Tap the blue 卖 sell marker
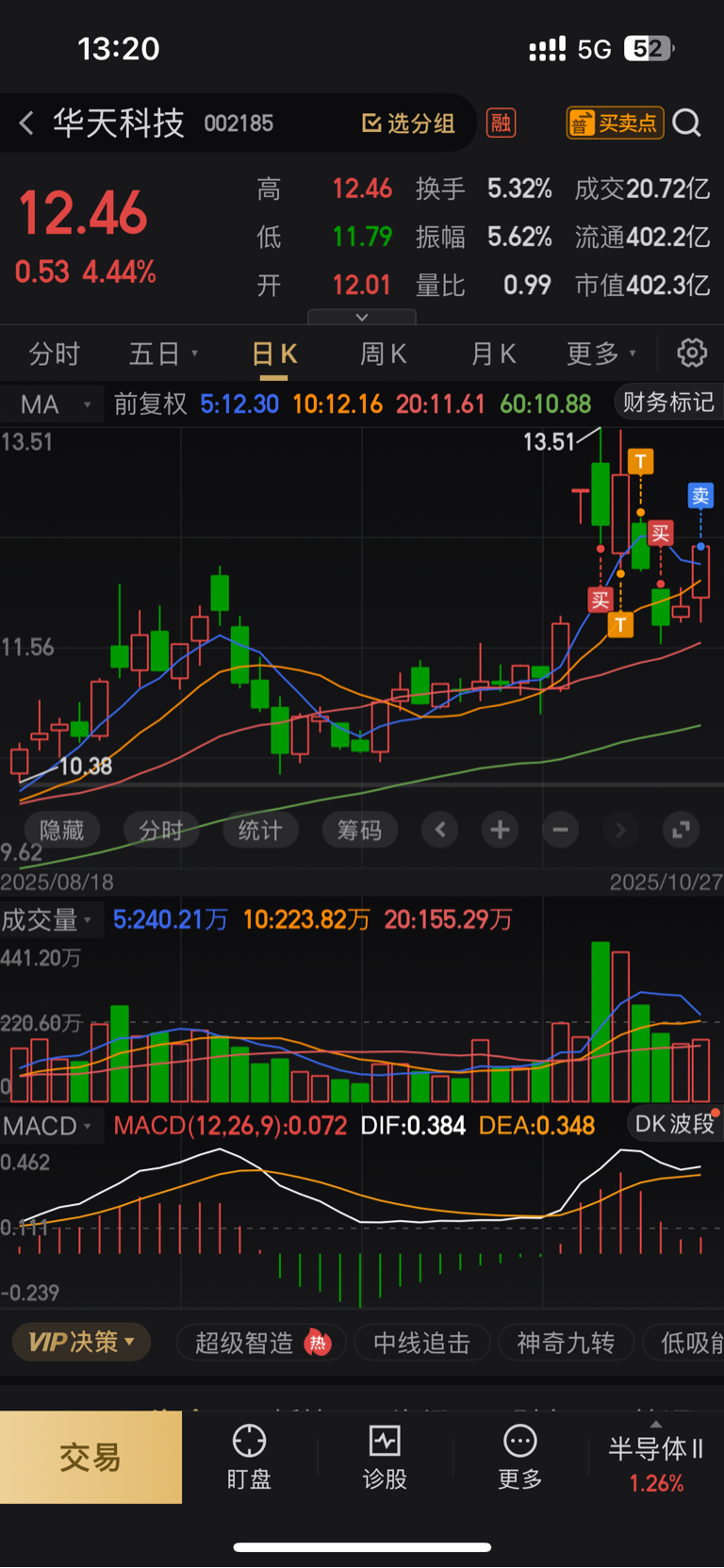724x1568 pixels. [x=700, y=496]
